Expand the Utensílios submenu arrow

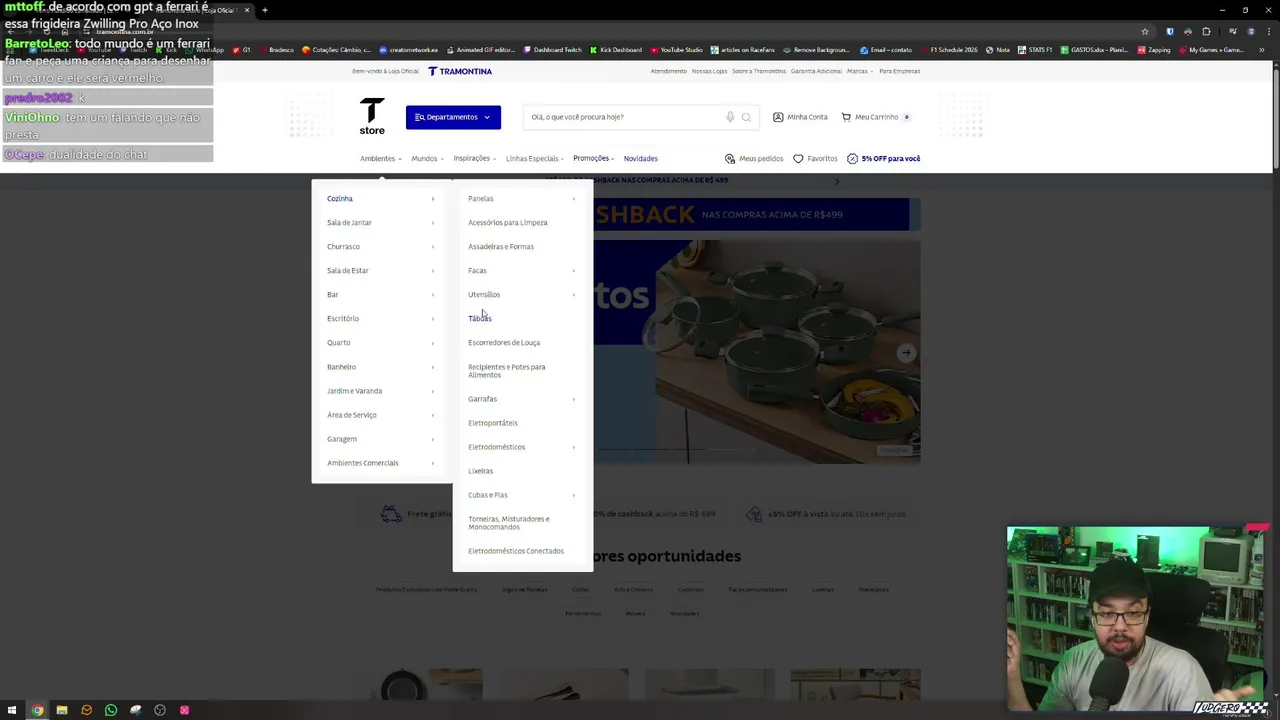click(574, 294)
